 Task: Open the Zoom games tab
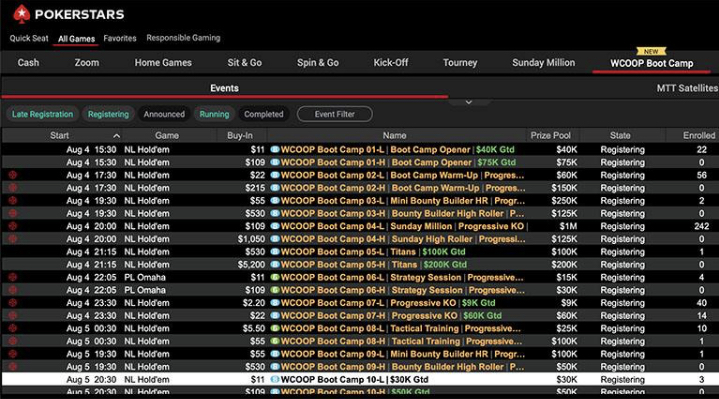tap(87, 63)
